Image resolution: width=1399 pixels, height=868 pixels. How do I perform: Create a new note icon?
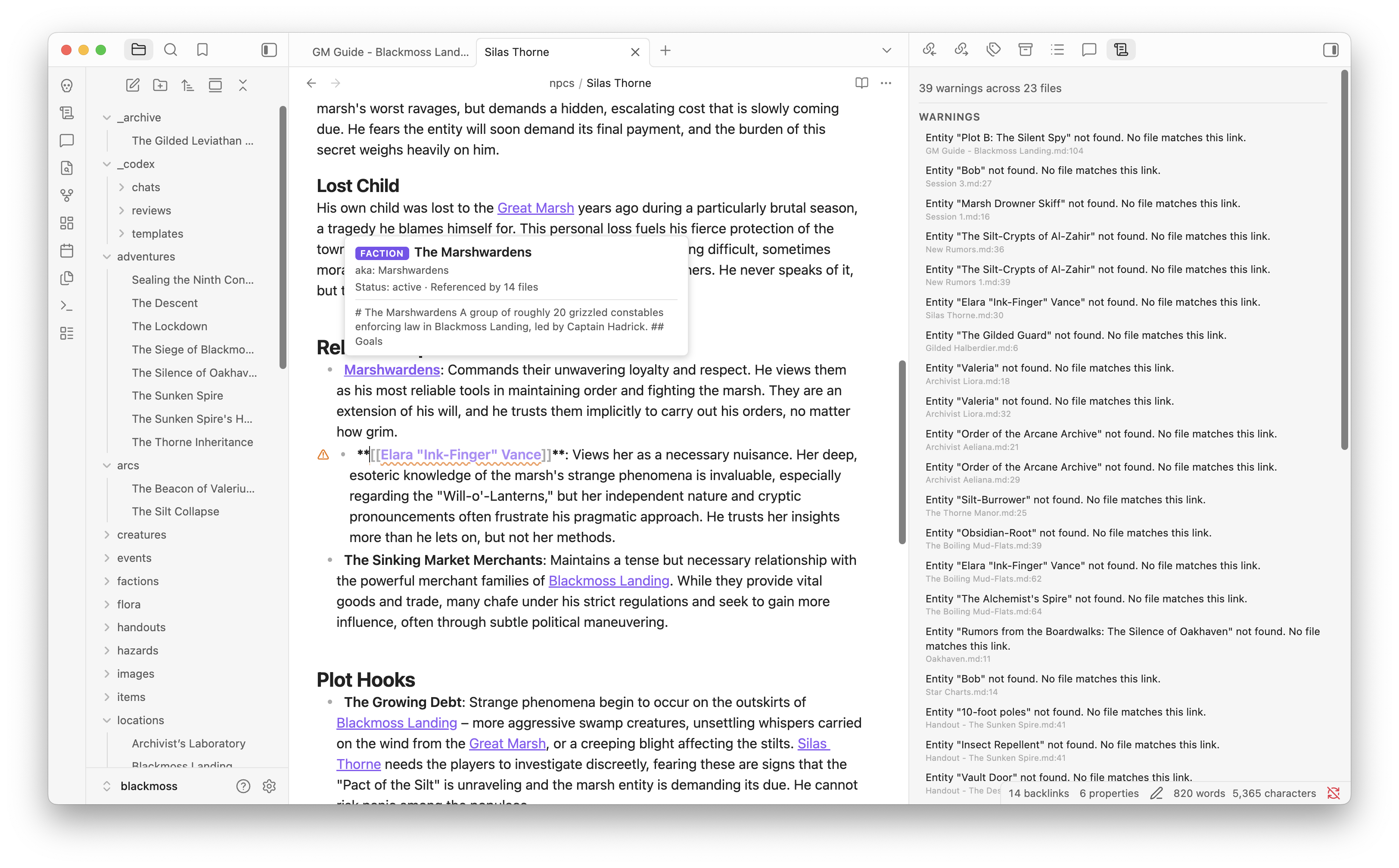coord(133,86)
